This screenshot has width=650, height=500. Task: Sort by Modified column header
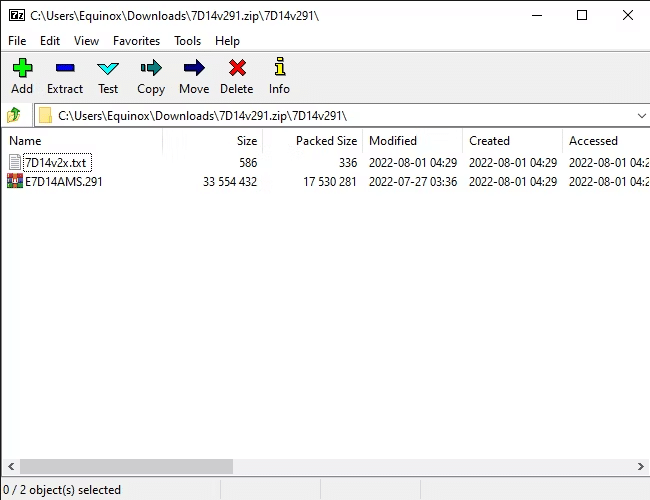click(410, 141)
